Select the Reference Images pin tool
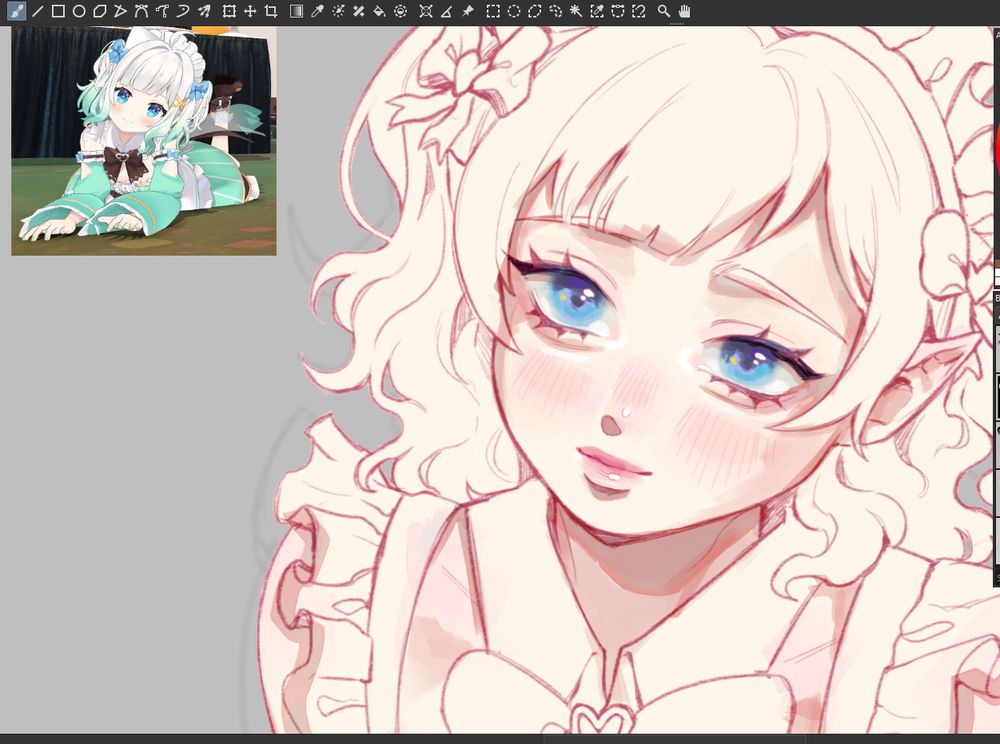Image resolution: width=1000 pixels, height=744 pixels. [467, 11]
